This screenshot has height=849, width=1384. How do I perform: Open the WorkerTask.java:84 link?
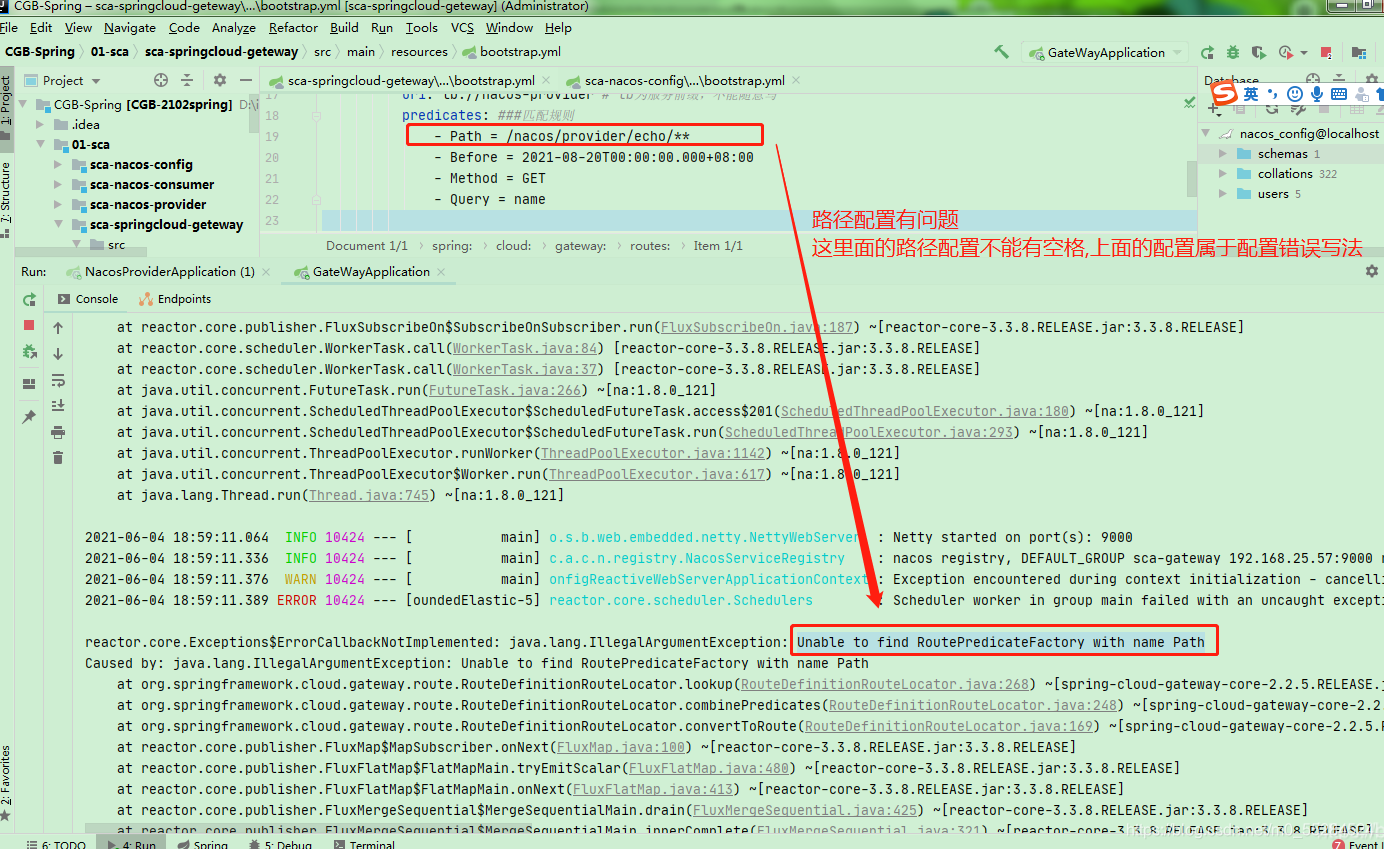tap(524, 348)
